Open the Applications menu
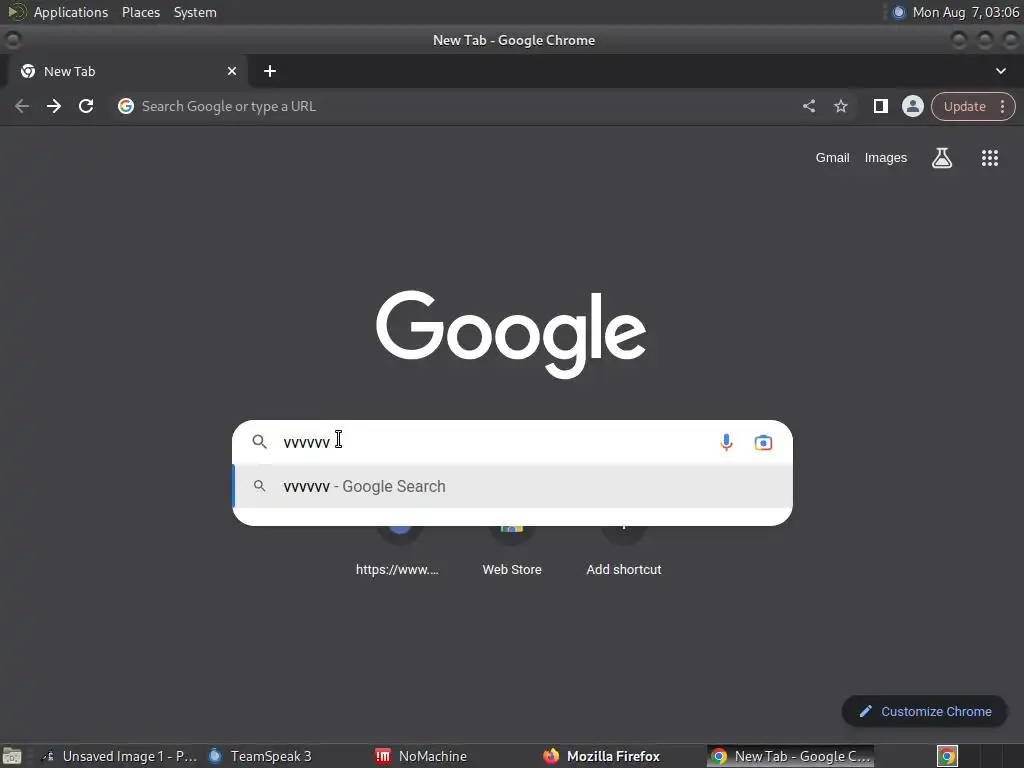Image resolution: width=1024 pixels, height=768 pixels. (x=71, y=12)
